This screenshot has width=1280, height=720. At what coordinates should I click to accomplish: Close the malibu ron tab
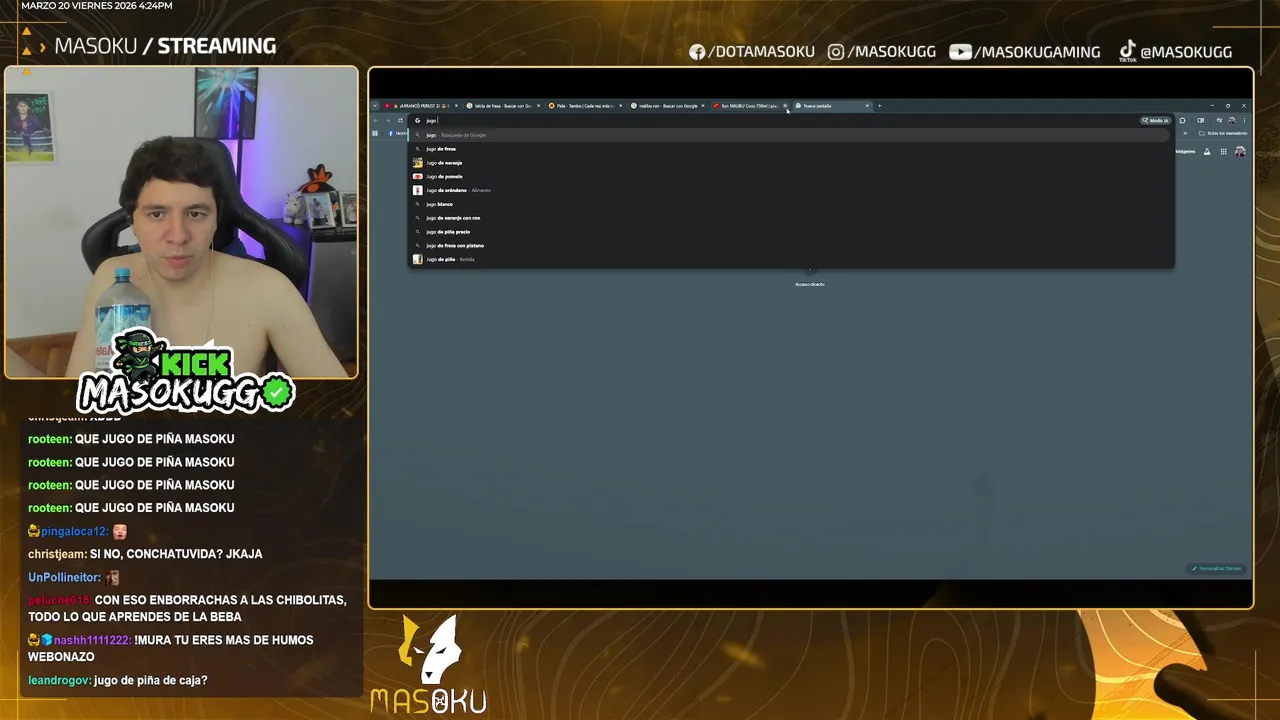click(702, 105)
